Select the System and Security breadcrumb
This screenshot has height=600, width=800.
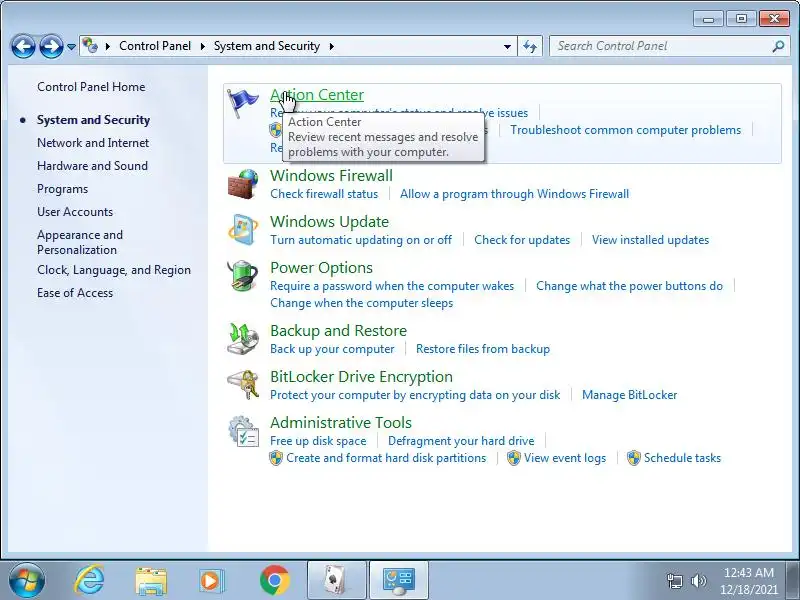pos(266,46)
